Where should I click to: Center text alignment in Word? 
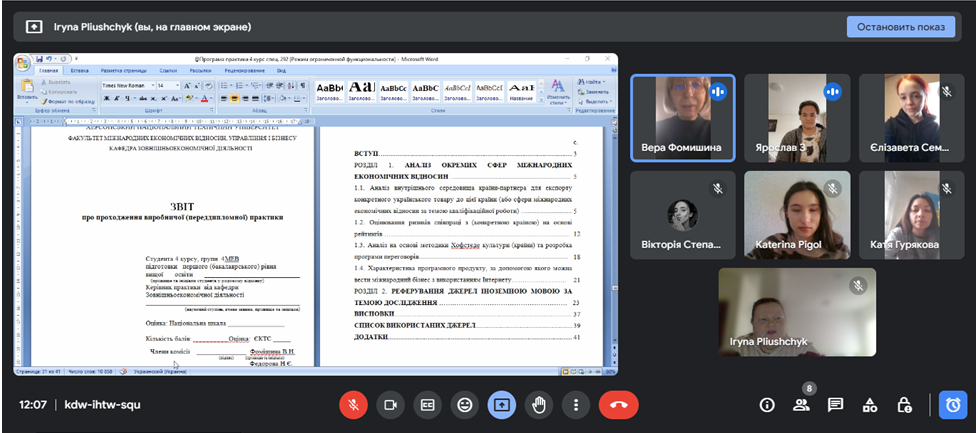coord(235,99)
